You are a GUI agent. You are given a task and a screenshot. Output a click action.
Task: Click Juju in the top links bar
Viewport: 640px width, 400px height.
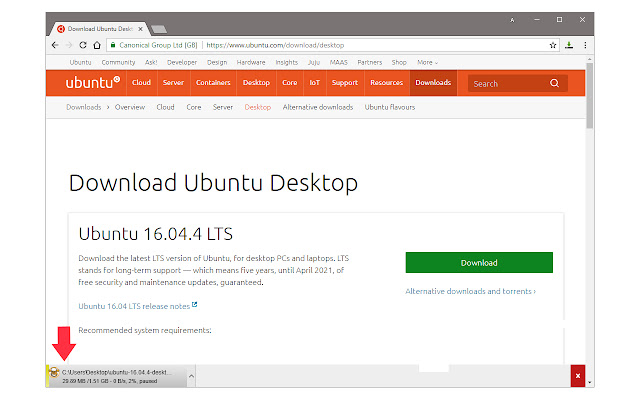click(x=314, y=62)
